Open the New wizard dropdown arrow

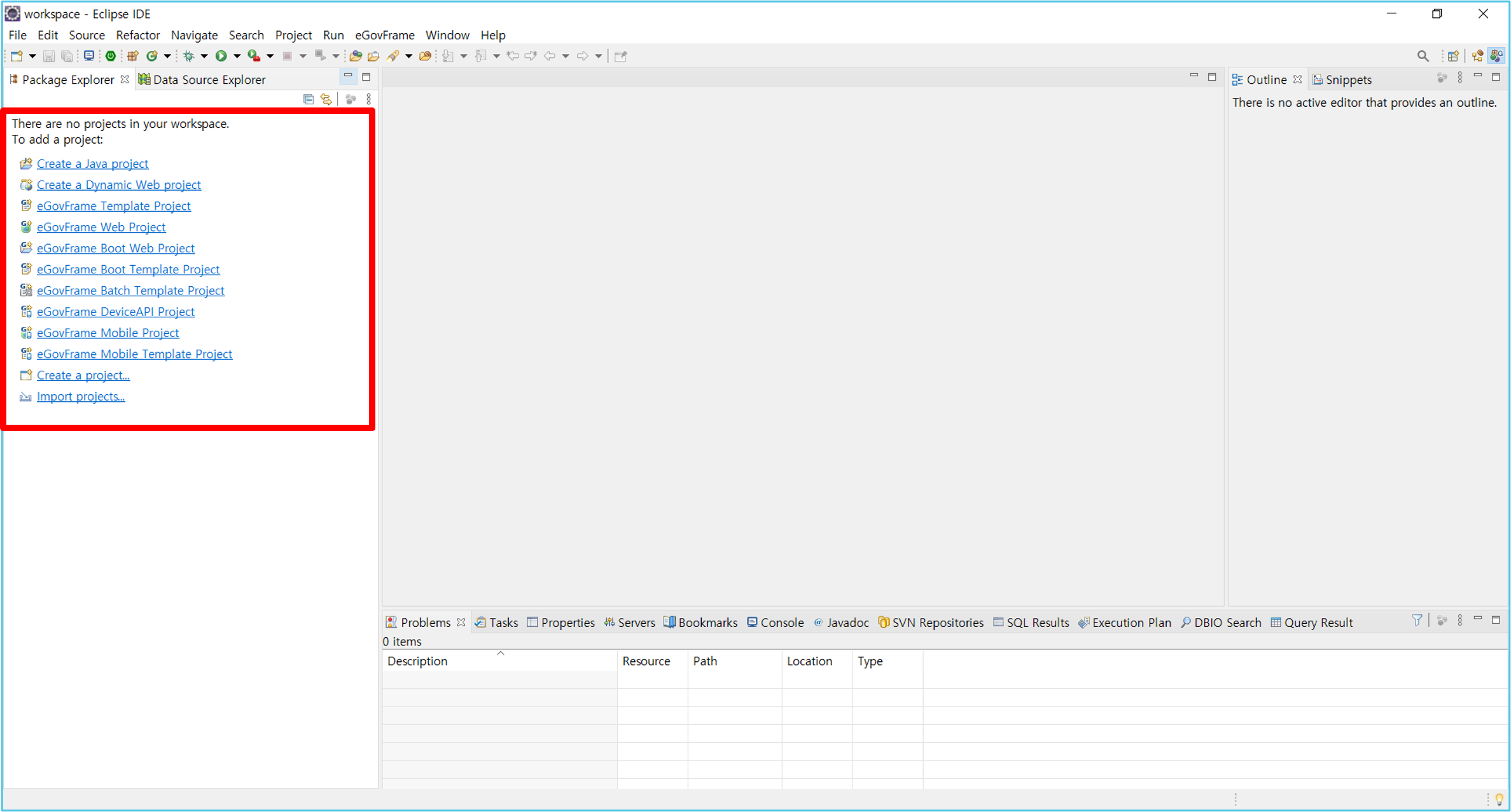click(32, 56)
